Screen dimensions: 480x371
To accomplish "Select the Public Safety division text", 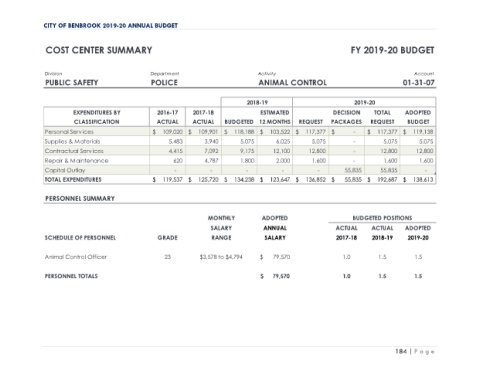I will 72,83.
